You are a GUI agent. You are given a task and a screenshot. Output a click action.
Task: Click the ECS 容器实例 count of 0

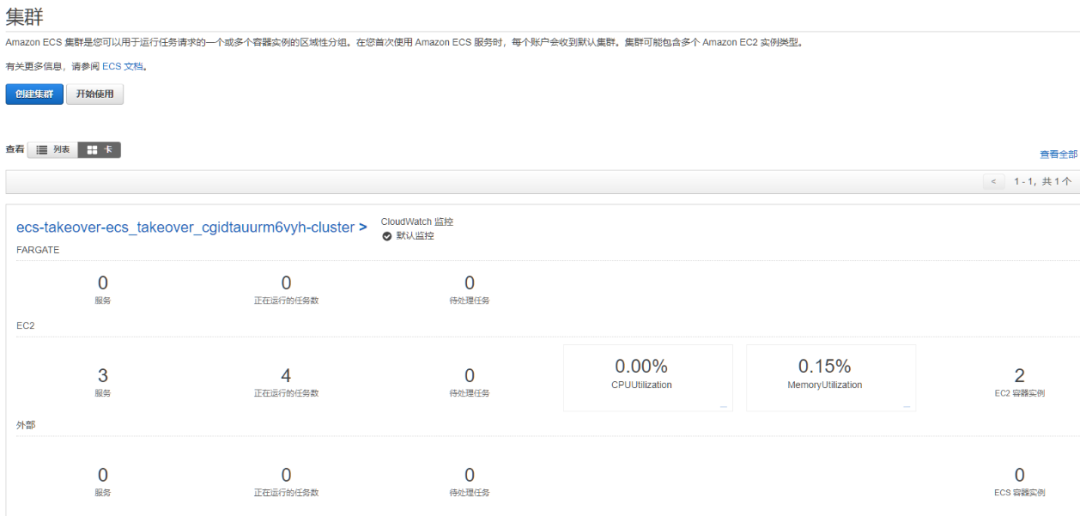tap(1019, 475)
